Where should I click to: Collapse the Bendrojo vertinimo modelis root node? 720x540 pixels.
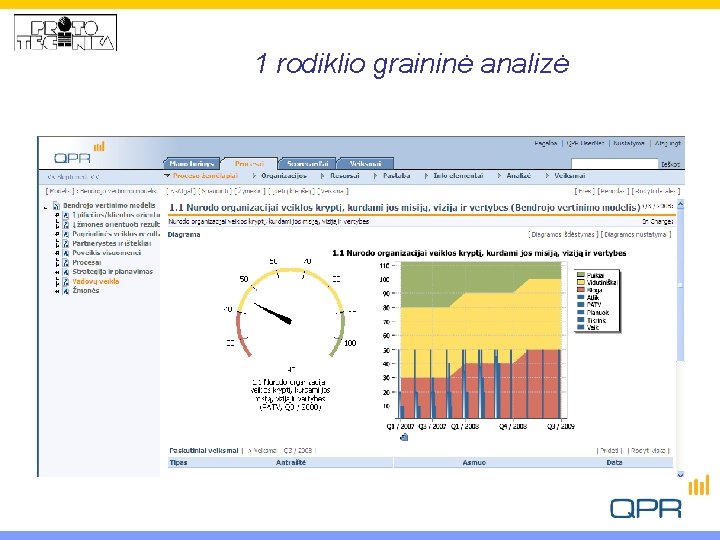coord(46,208)
